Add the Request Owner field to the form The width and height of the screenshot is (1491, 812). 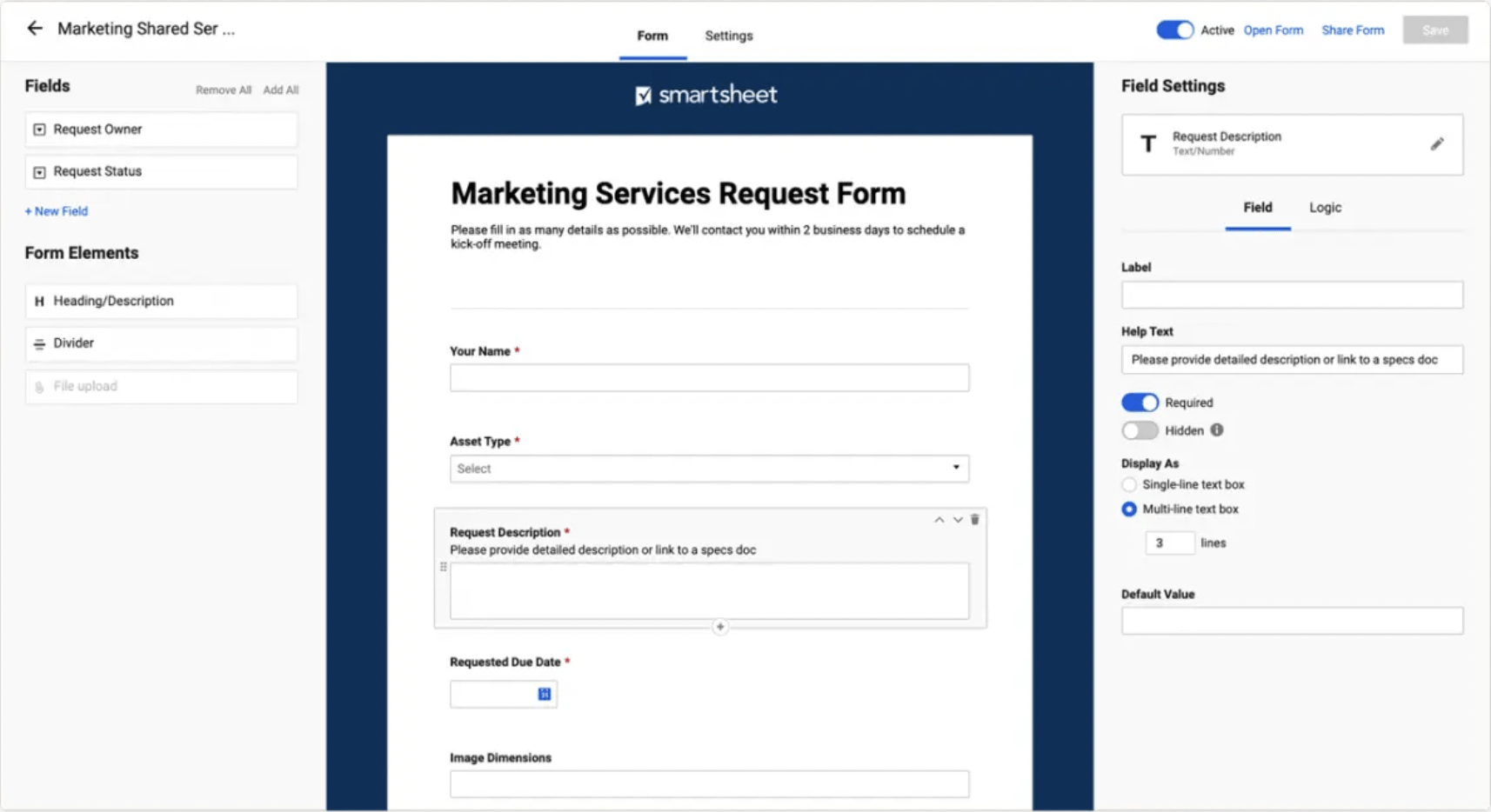pos(160,129)
